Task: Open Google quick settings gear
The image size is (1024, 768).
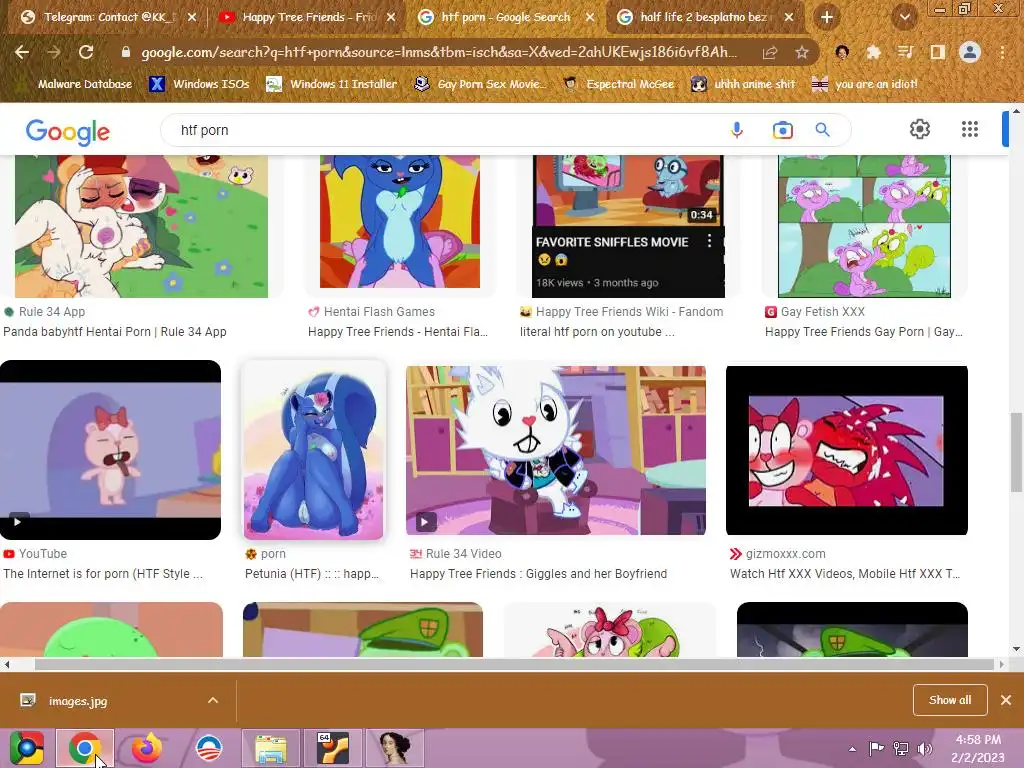Action: coord(920,129)
